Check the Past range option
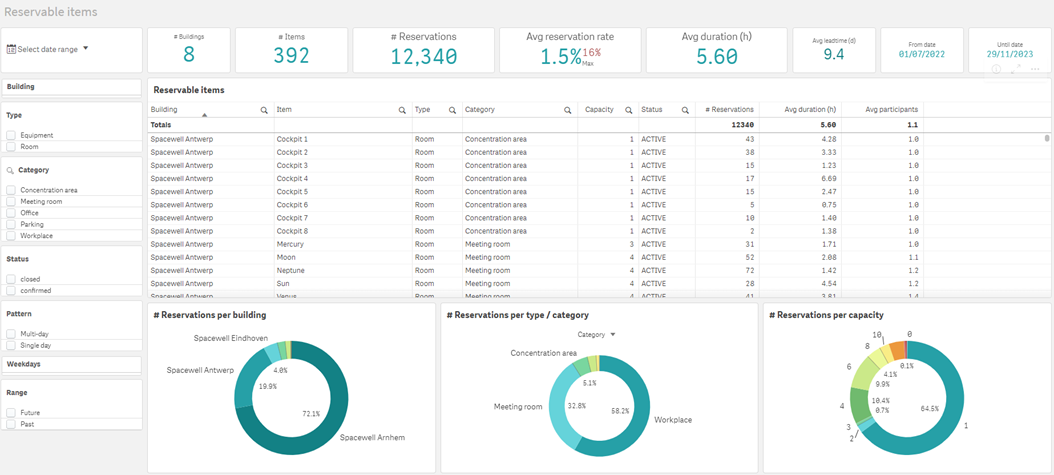This screenshot has height=475, width=1054. 11,425
